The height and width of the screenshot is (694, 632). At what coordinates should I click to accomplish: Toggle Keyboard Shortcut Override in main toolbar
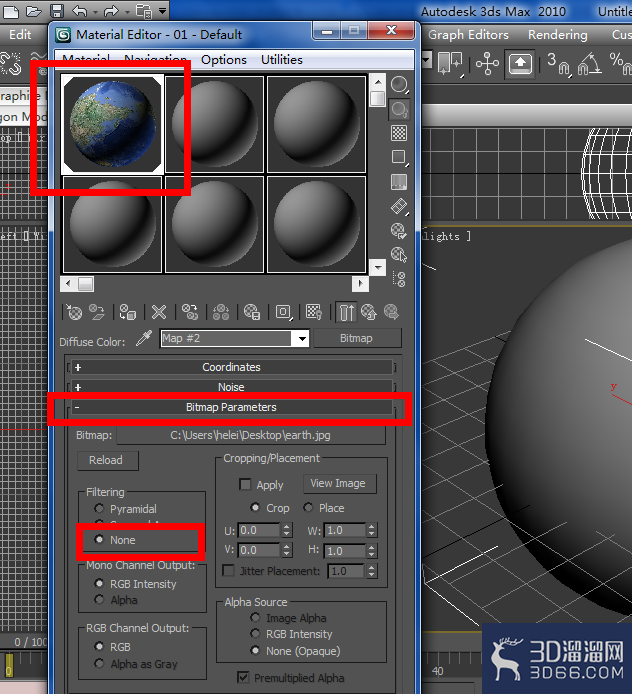[520, 64]
